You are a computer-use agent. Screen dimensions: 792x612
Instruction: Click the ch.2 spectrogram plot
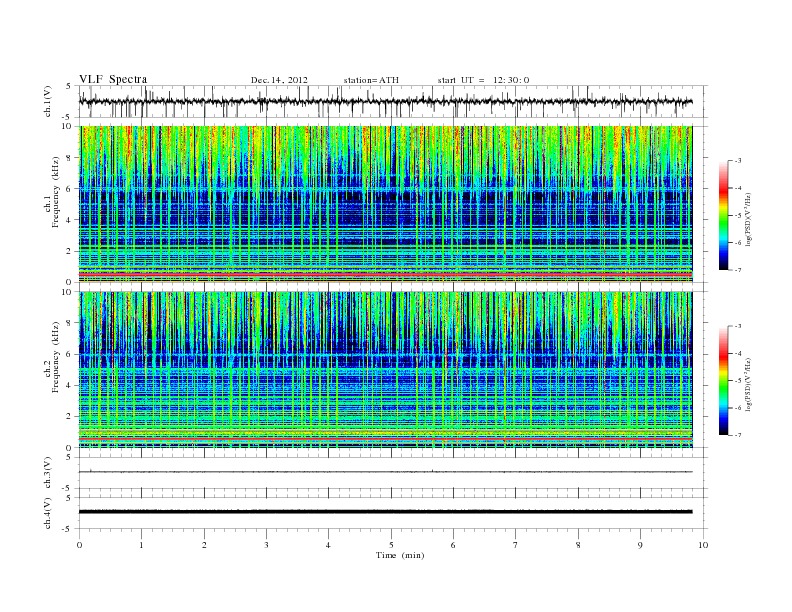click(x=386, y=370)
